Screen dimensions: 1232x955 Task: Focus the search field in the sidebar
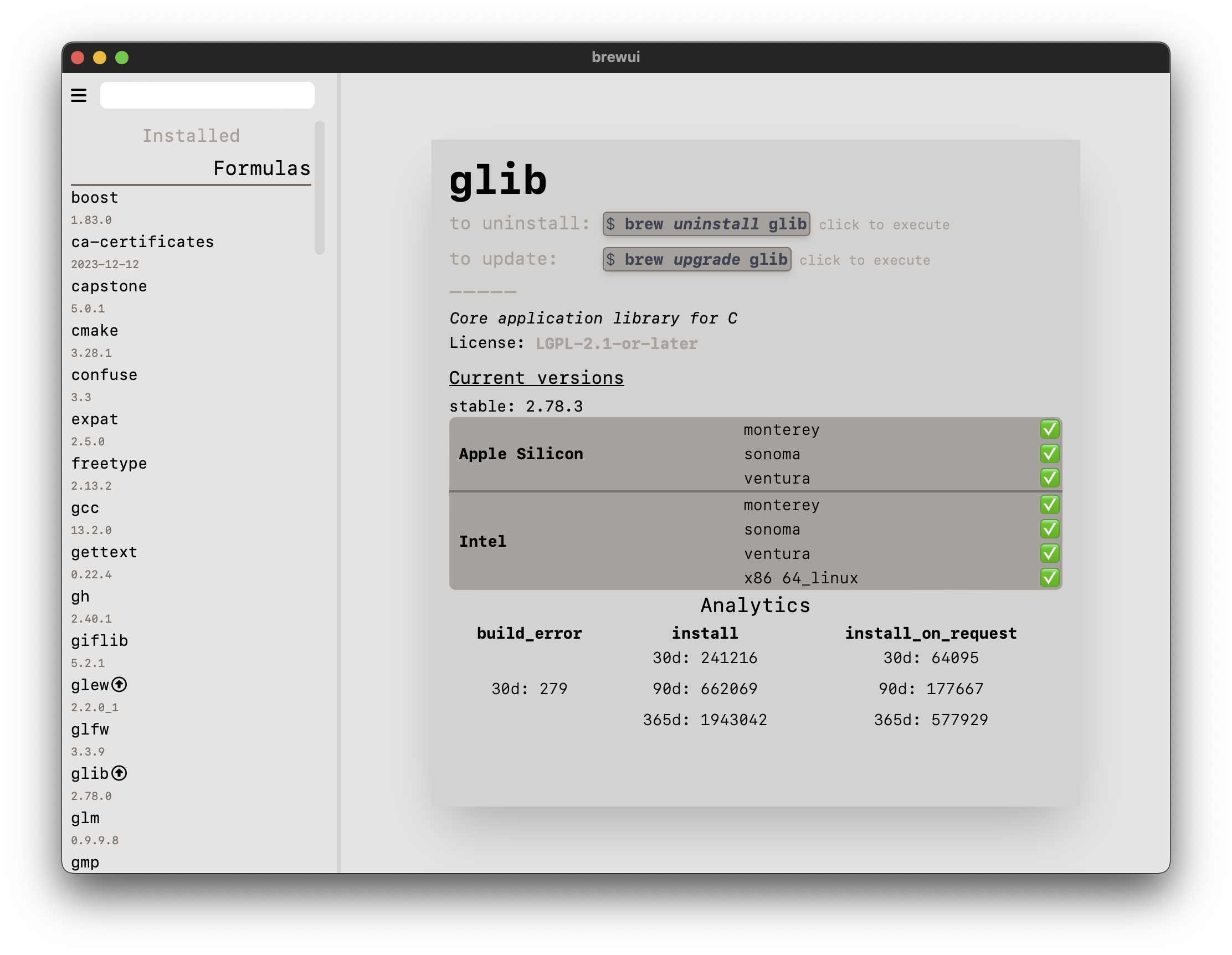click(x=207, y=95)
